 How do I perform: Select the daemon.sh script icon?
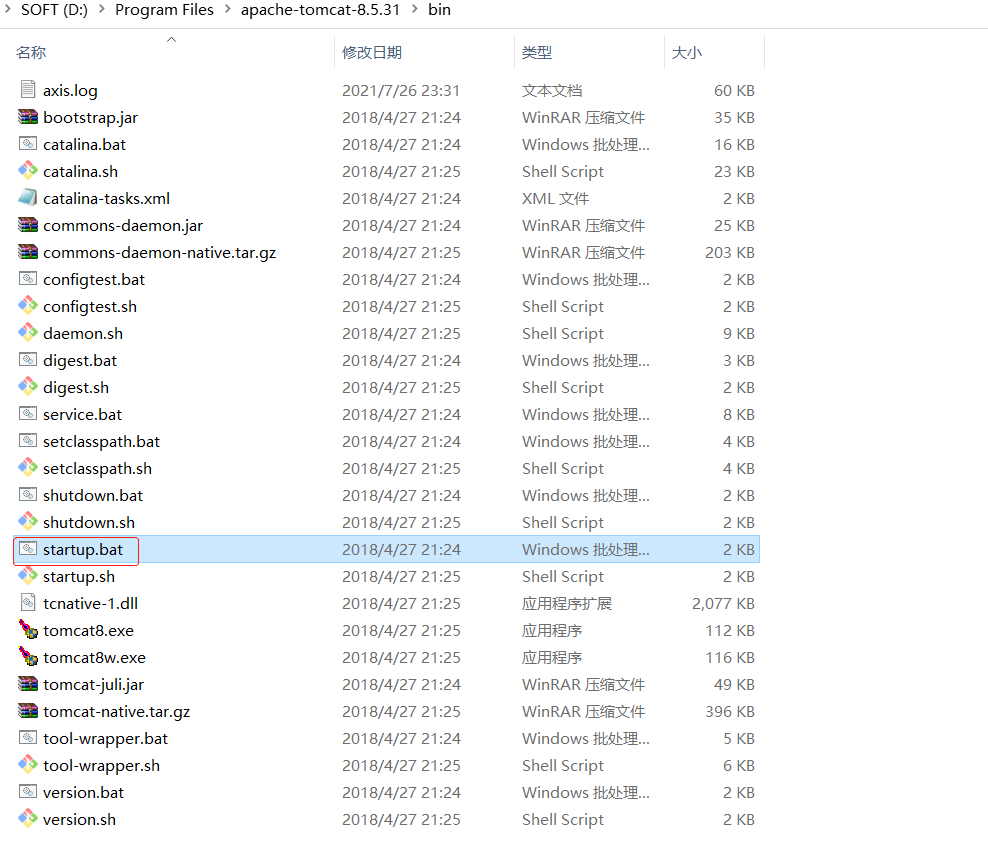[28, 332]
